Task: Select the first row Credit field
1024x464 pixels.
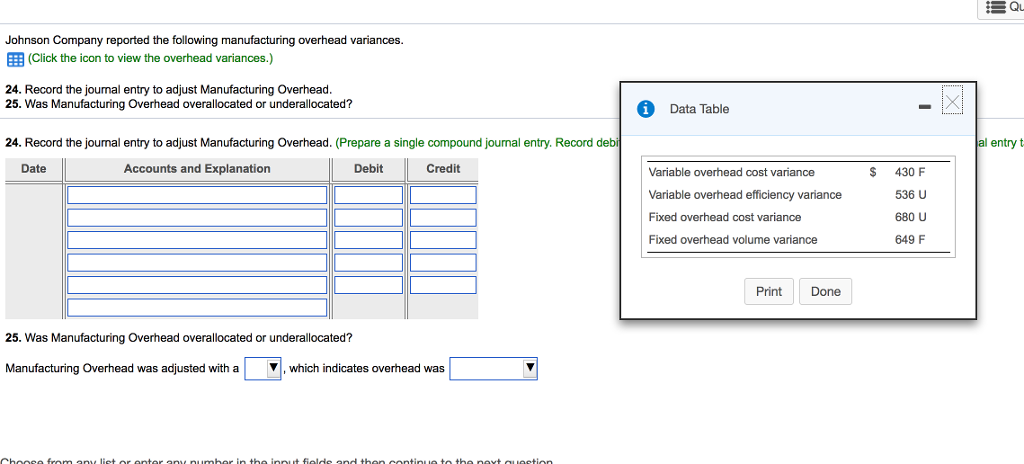Action: pos(443,195)
